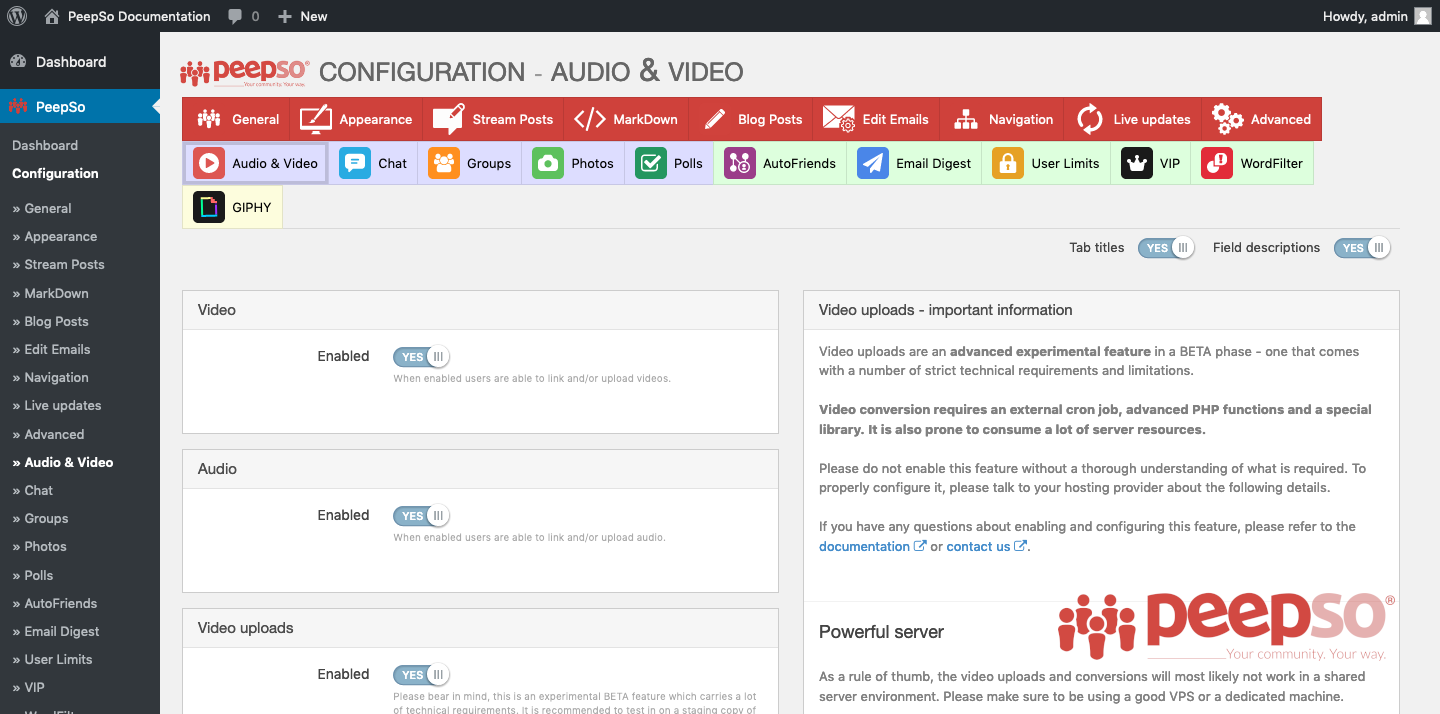The height and width of the screenshot is (714, 1440).
Task: Click the WordFilter red icon
Action: pos(1217,163)
